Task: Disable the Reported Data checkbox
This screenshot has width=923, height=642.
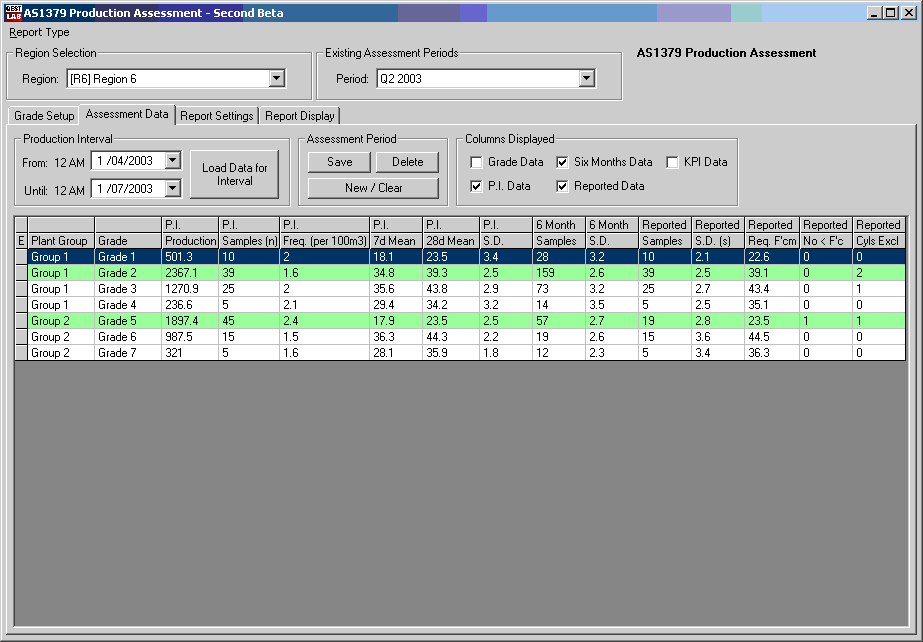Action: coord(563,186)
